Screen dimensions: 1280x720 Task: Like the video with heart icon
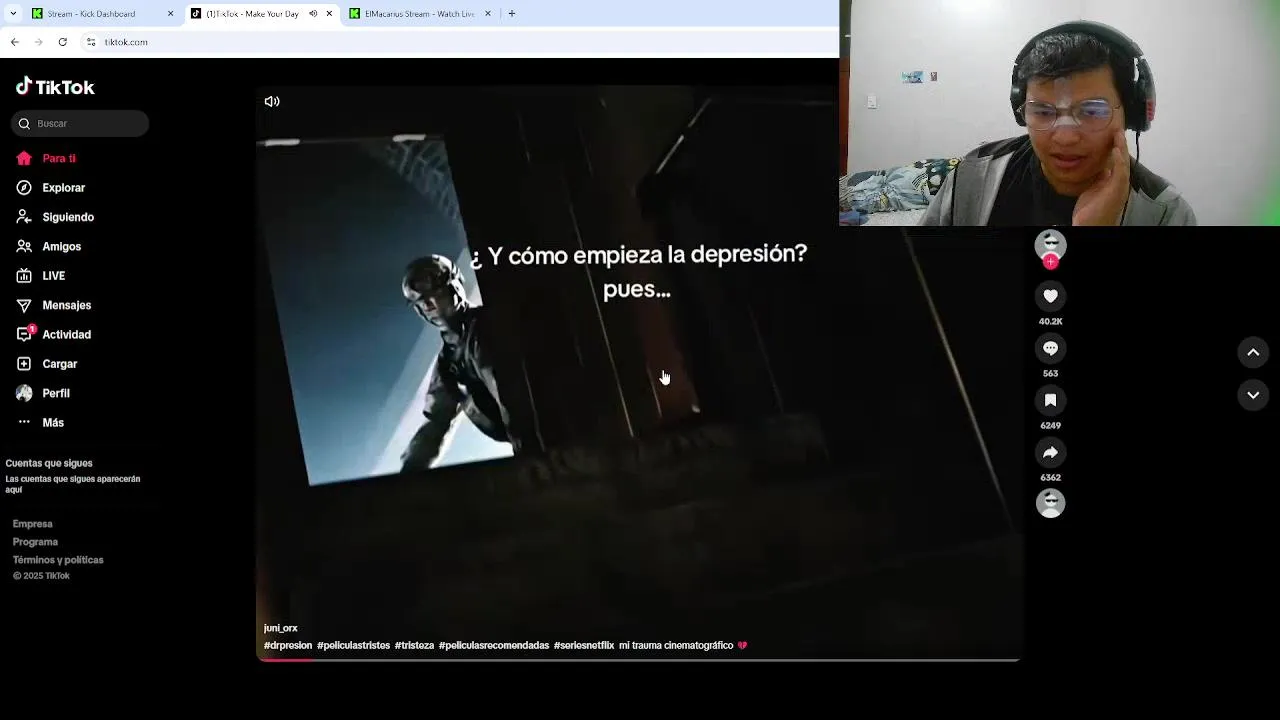(x=1050, y=296)
